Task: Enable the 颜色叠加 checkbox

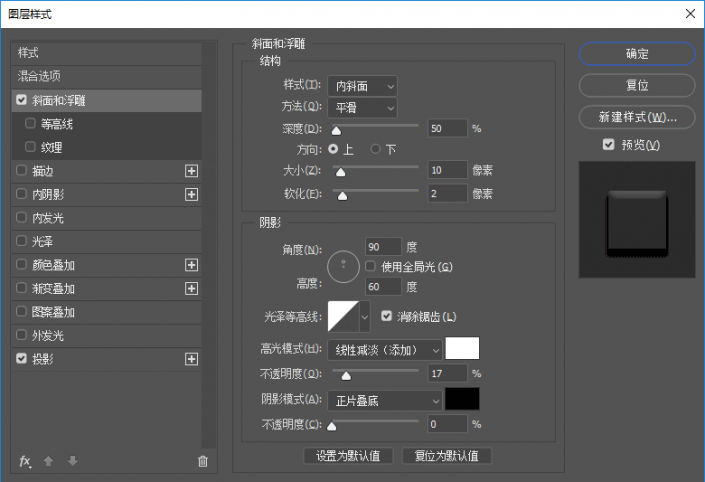Action: 21,264
